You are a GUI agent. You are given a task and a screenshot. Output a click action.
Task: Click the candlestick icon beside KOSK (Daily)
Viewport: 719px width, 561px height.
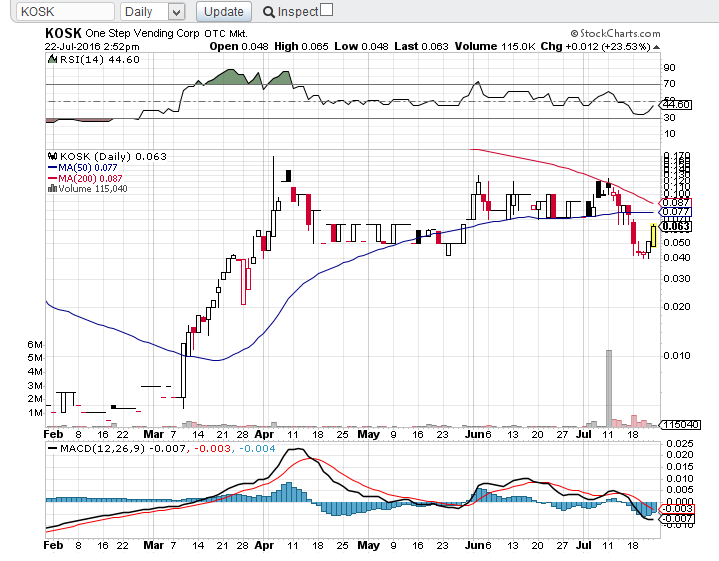(52, 156)
